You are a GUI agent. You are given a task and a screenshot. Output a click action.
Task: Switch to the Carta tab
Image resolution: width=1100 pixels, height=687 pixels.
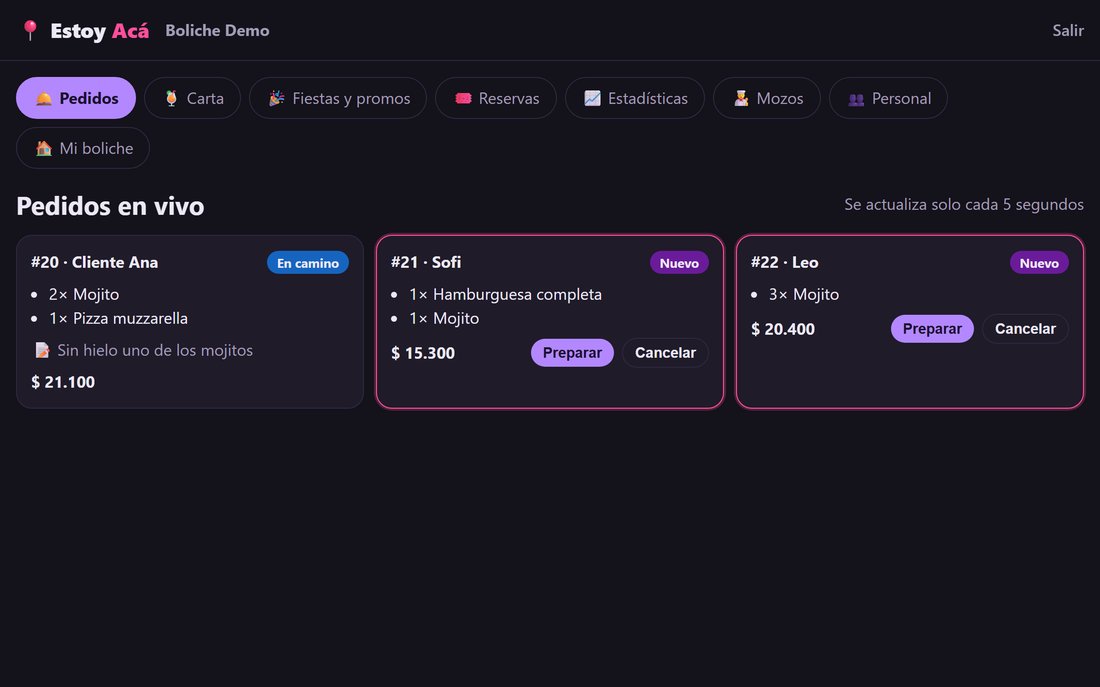point(192,98)
